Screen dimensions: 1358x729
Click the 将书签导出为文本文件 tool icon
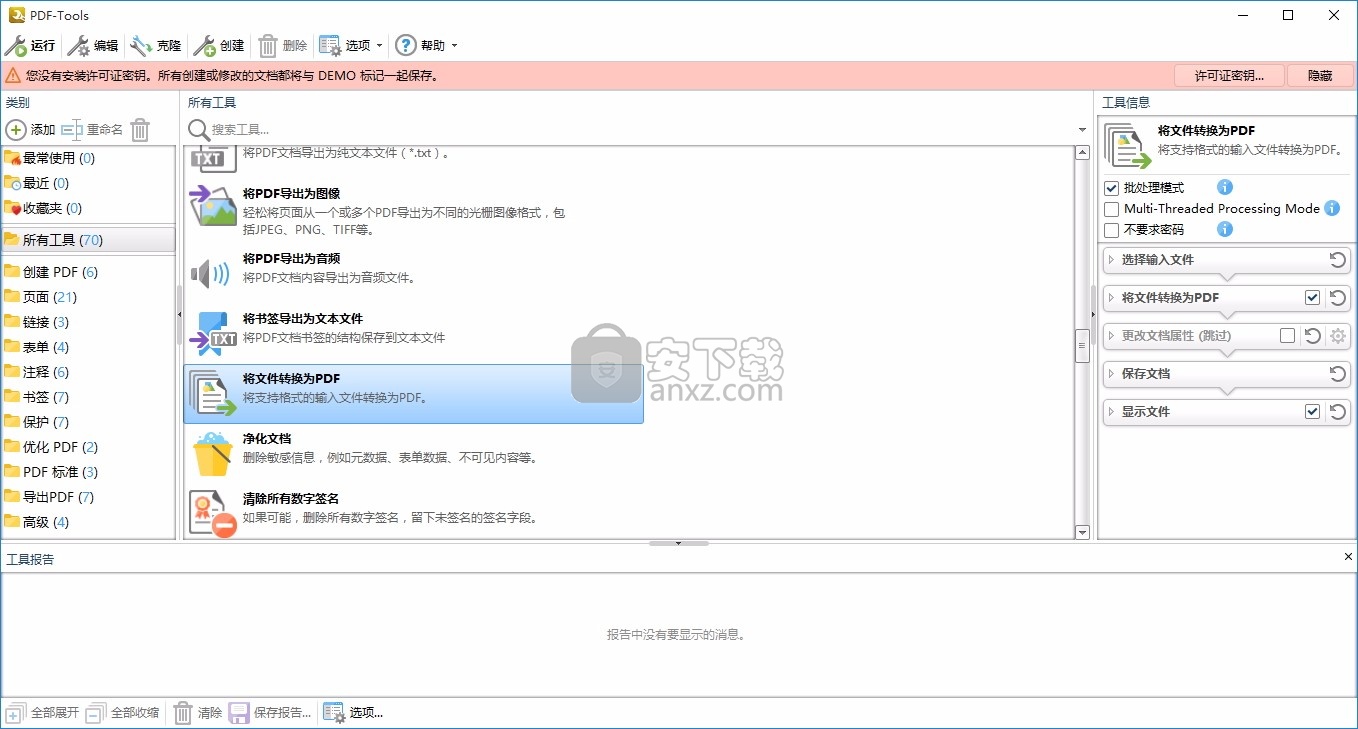[212, 333]
